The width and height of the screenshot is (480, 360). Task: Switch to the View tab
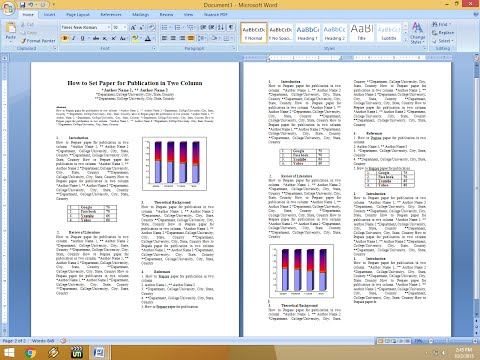[188, 15]
